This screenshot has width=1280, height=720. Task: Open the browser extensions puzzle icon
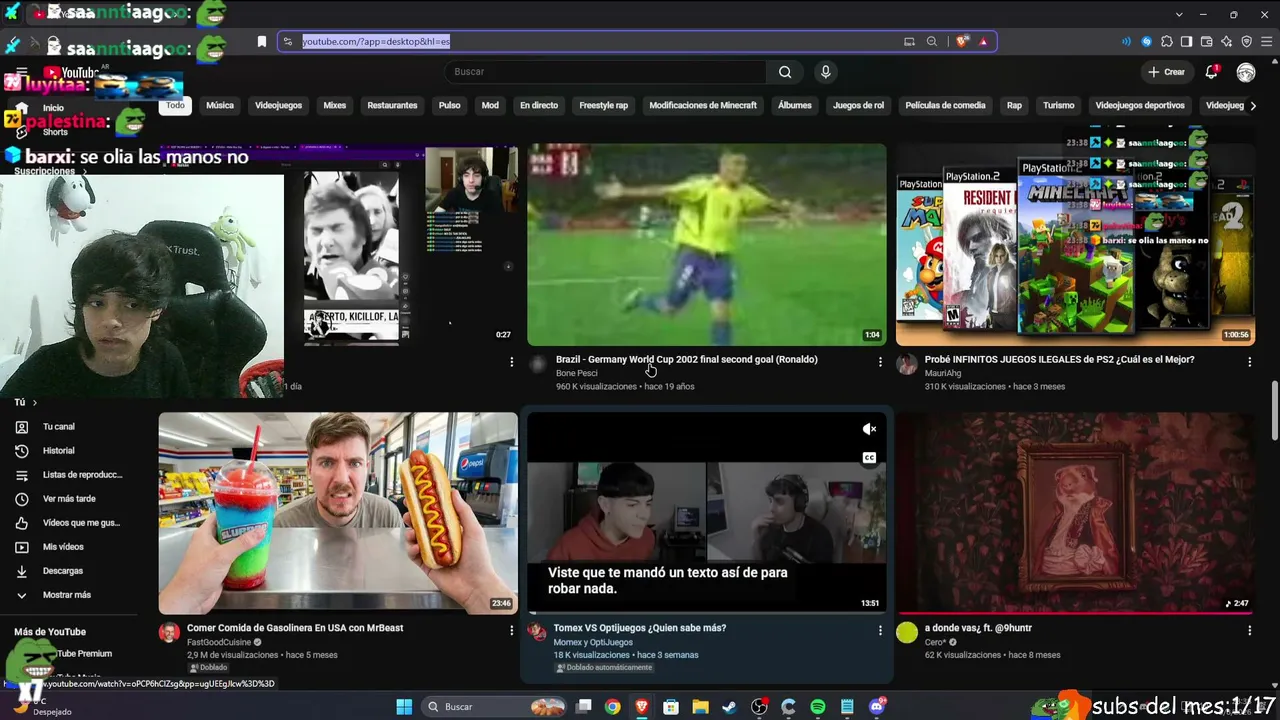[1166, 41]
